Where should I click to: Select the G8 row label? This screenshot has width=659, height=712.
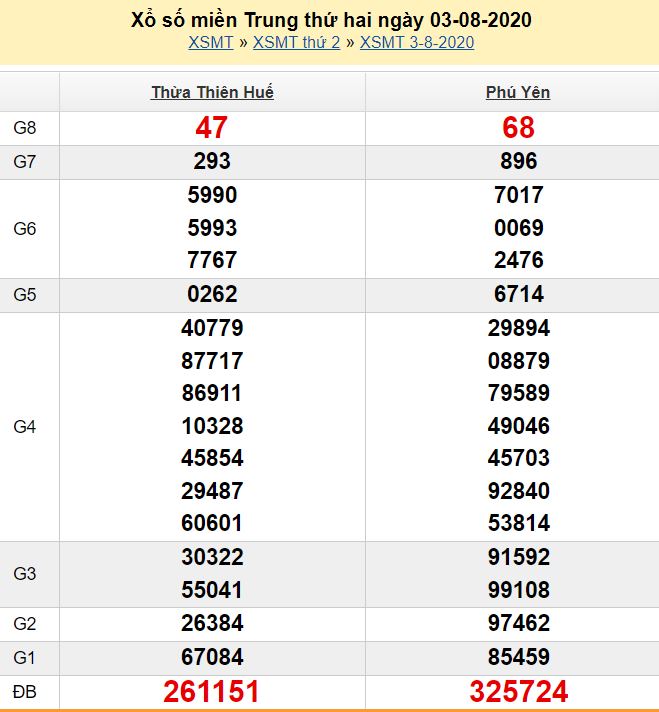[x=25, y=128]
